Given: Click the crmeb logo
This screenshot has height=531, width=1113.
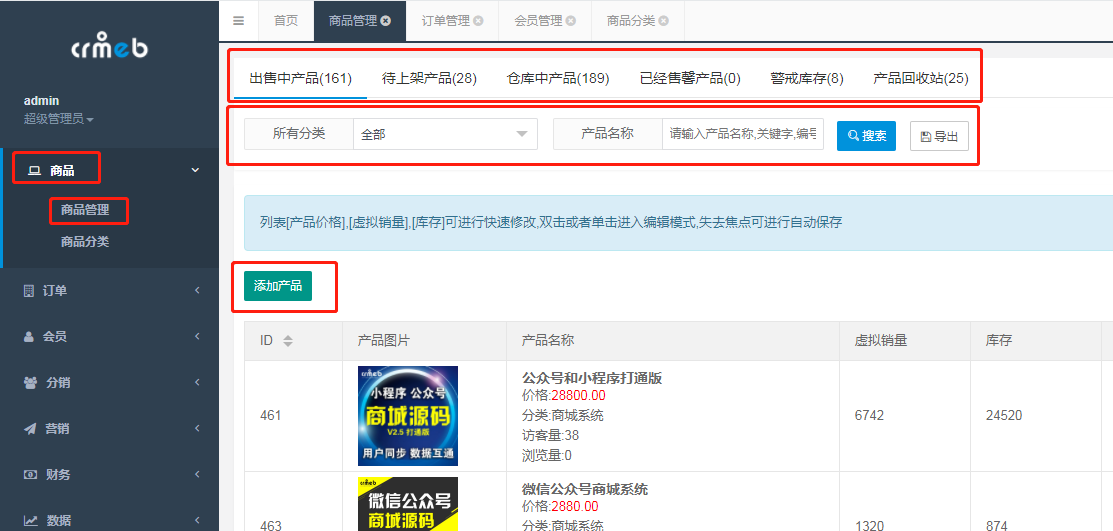Looking at the screenshot, I should [x=109, y=46].
